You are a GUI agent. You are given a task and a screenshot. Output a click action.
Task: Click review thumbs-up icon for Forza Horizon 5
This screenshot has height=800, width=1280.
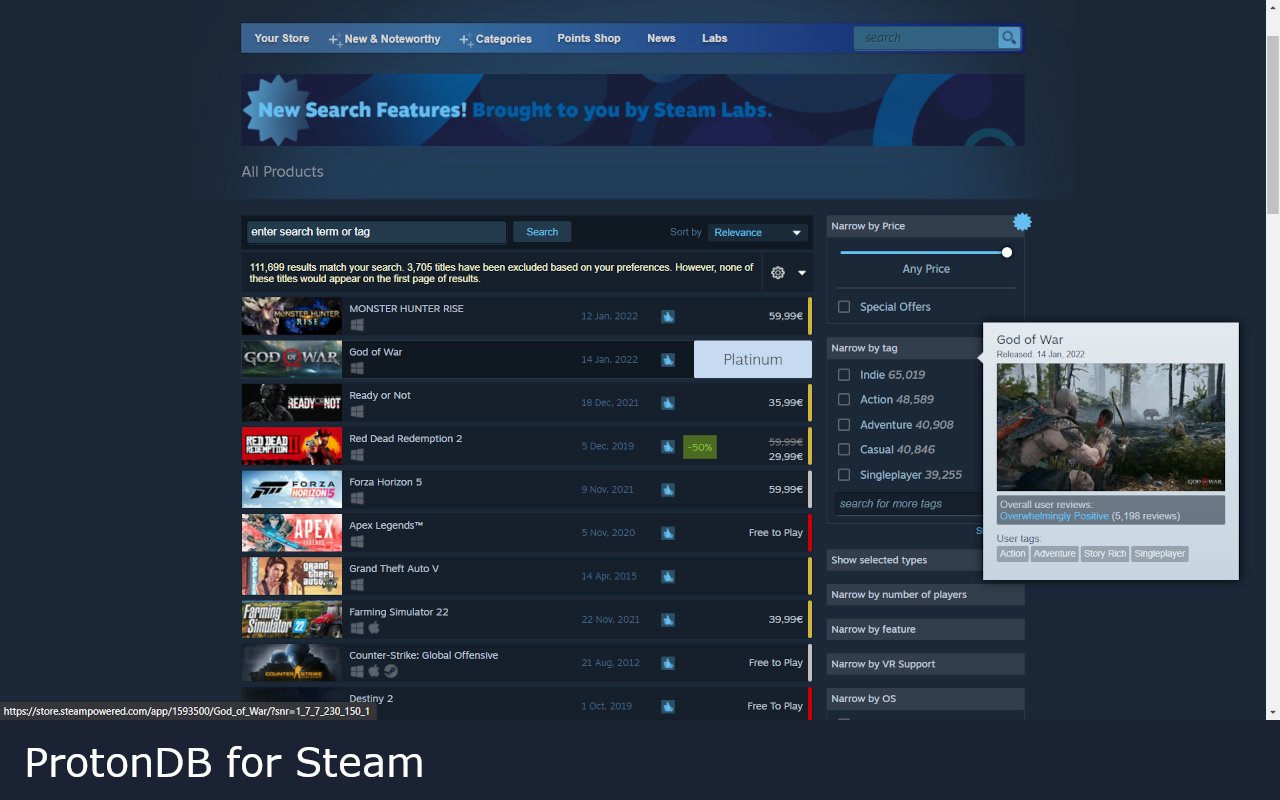[667, 490]
